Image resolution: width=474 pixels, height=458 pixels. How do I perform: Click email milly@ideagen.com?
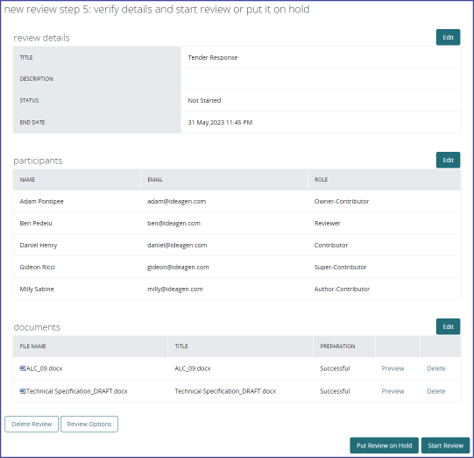[x=175, y=289]
